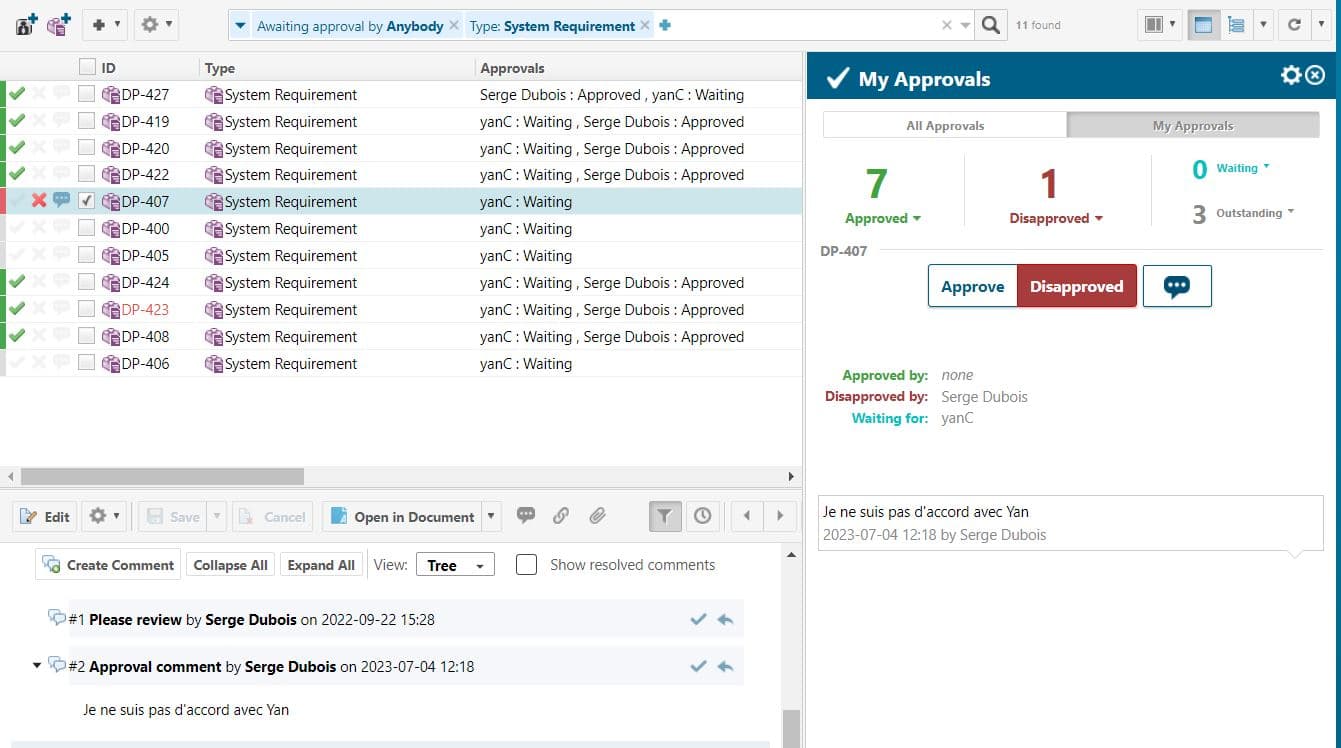Click the search magnifier icon

[x=990, y=25]
